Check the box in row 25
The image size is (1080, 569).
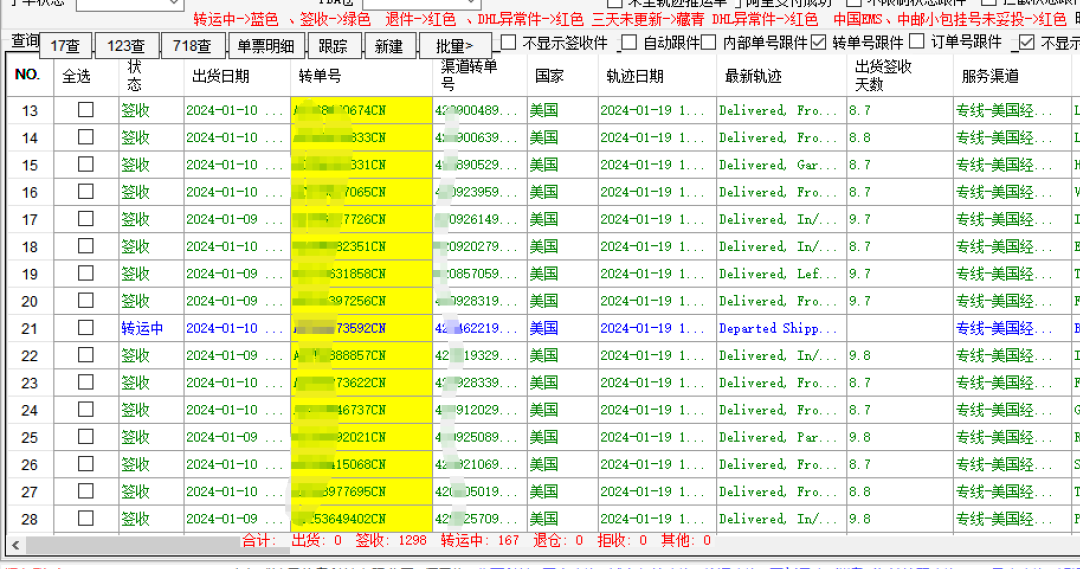85,437
